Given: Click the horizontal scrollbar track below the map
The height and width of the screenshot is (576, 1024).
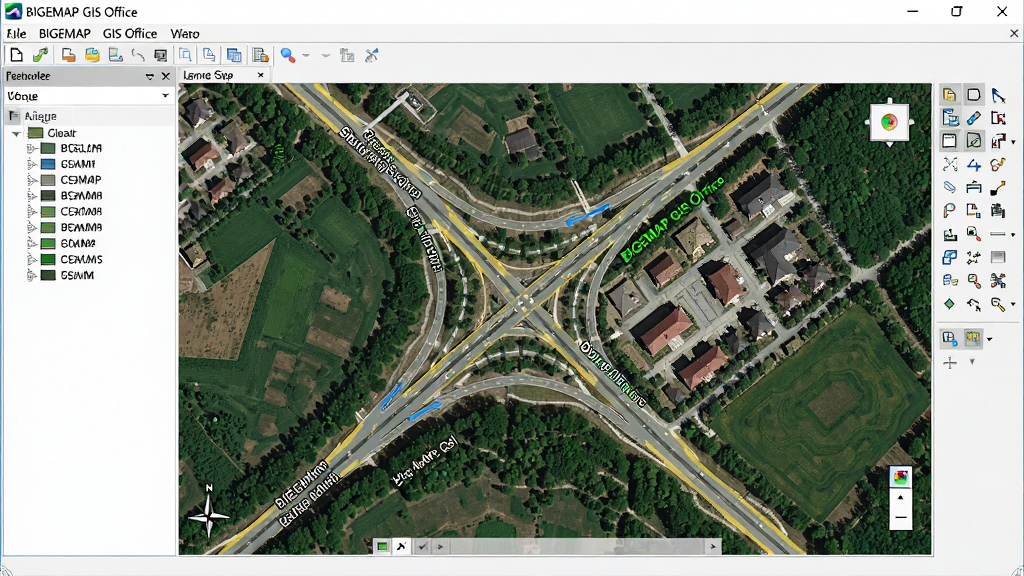Looking at the screenshot, I should point(578,546).
